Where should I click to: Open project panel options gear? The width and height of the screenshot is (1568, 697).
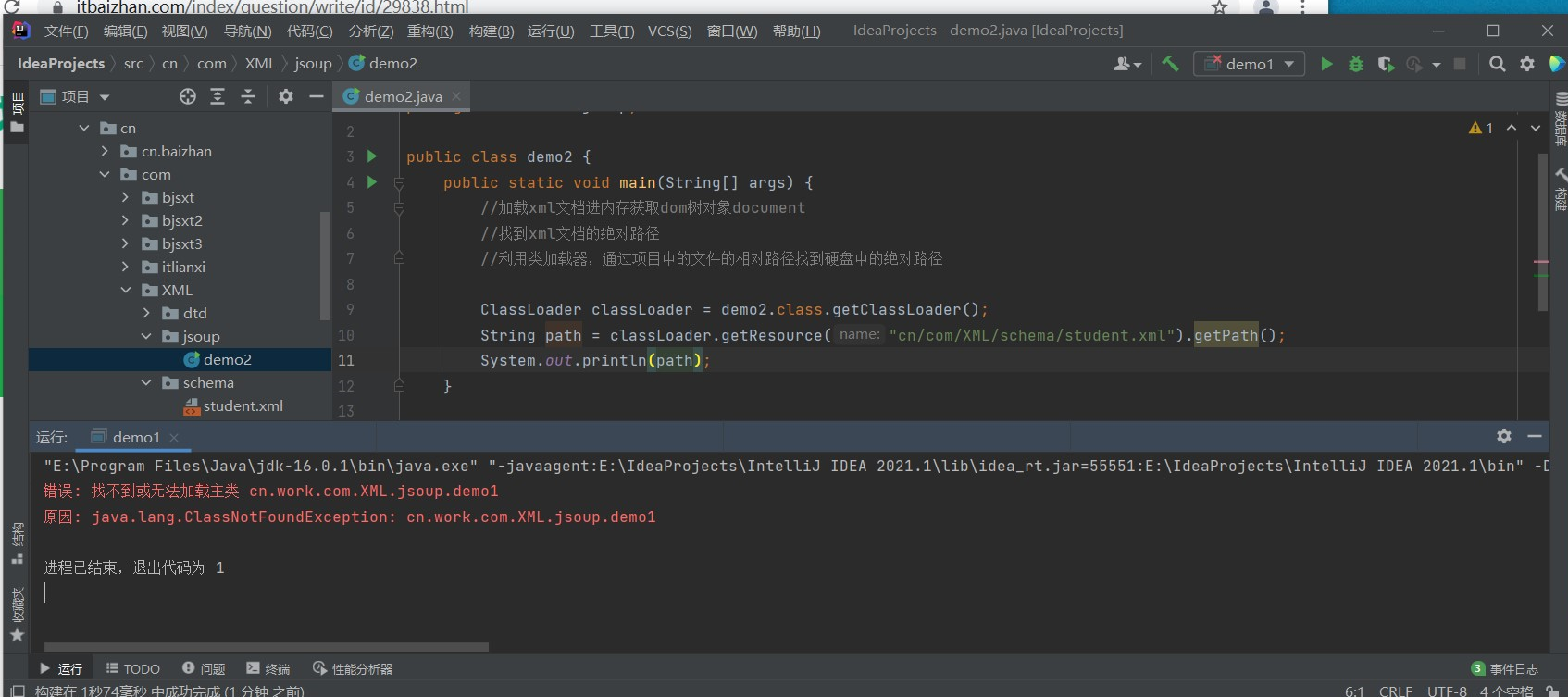pos(286,96)
